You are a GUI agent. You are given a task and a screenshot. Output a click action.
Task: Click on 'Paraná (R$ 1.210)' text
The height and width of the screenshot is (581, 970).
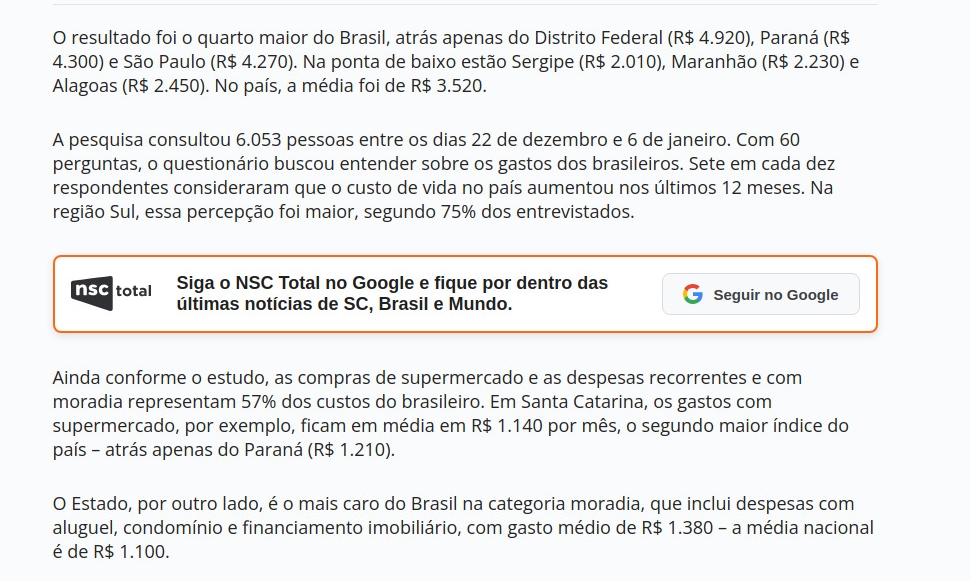(x=320, y=449)
